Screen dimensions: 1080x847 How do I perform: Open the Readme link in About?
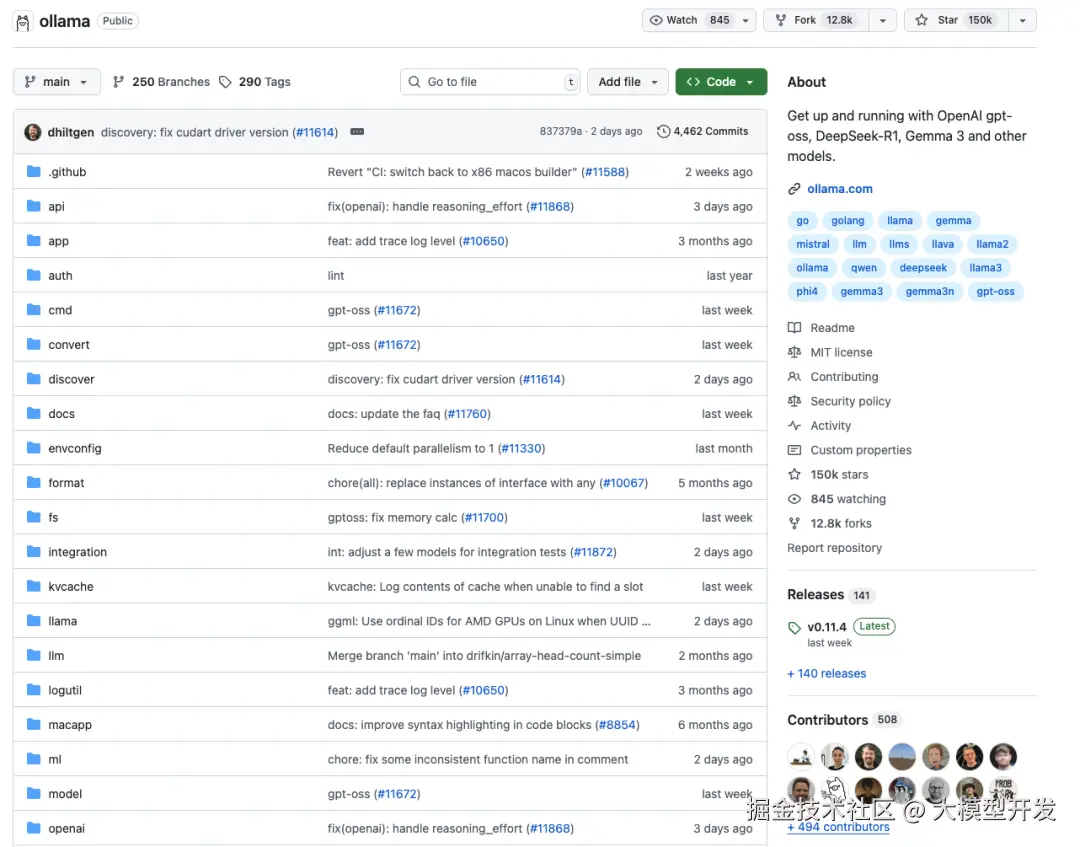832,328
